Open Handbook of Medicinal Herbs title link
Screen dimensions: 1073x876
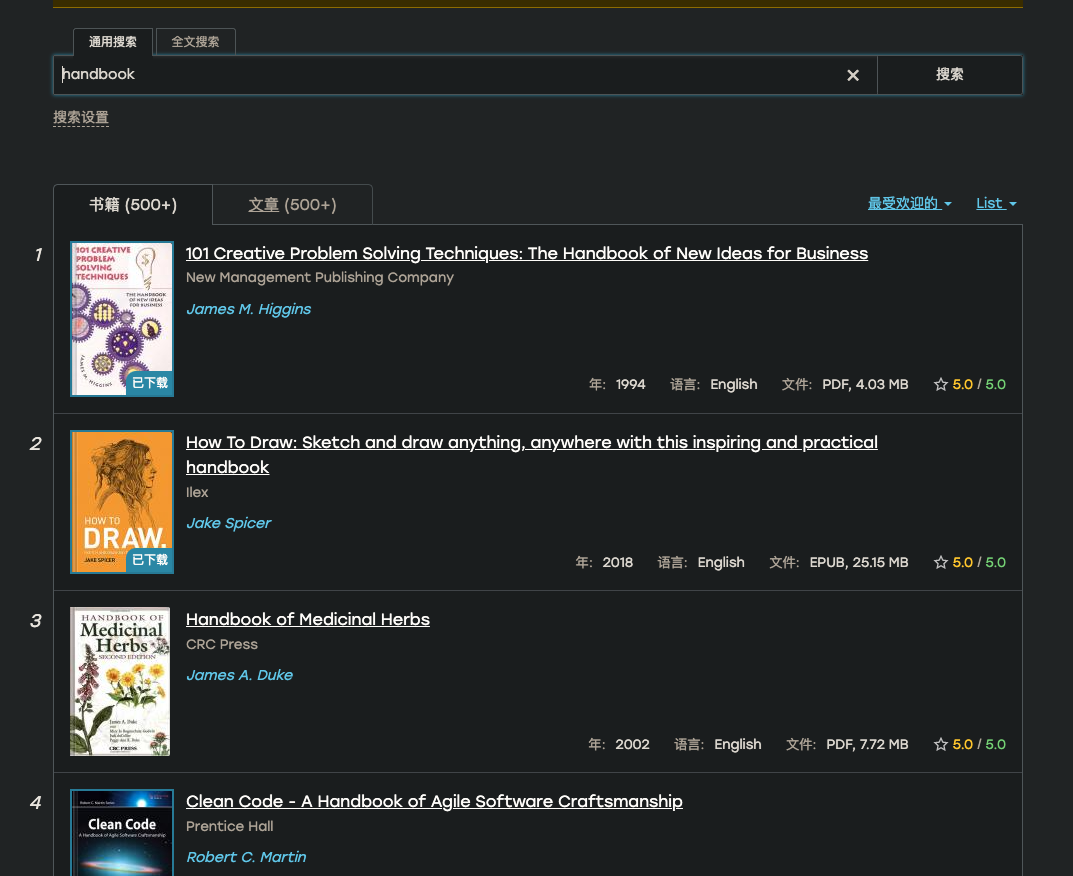coord(308,619)
